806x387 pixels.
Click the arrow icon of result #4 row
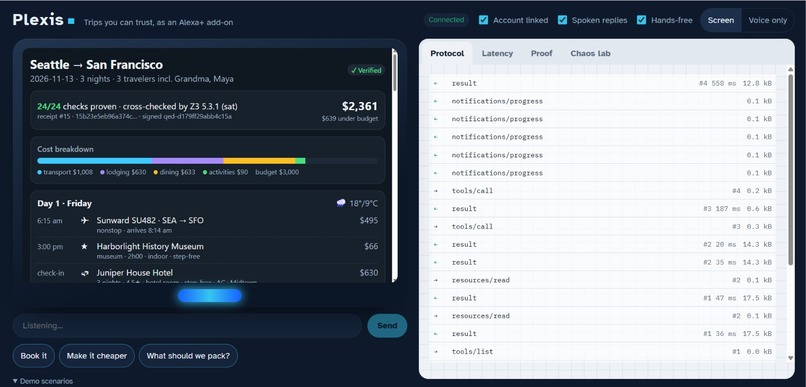click(x=436, y=83)
